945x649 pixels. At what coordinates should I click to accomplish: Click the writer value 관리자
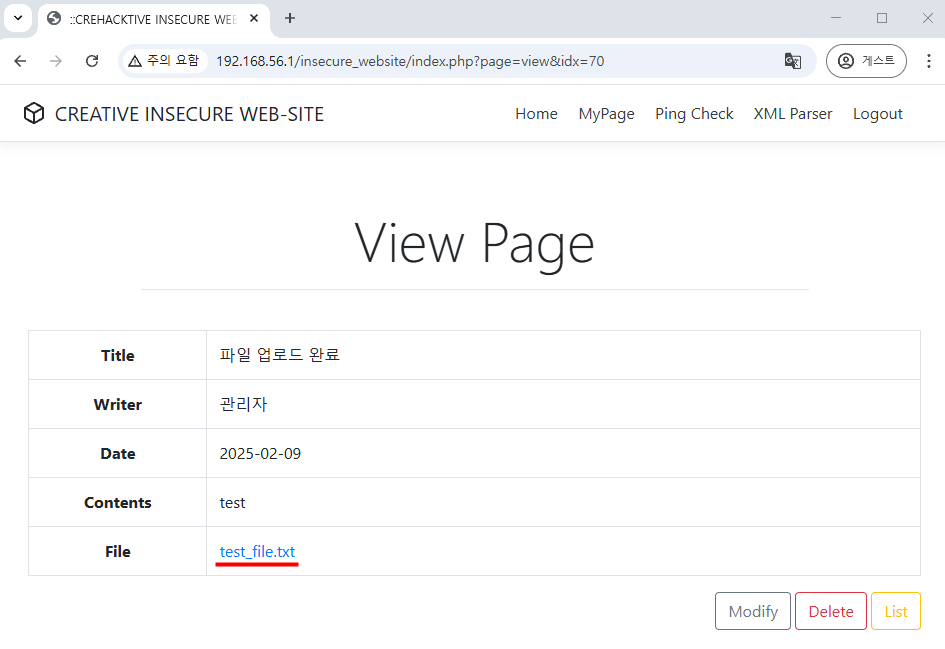(243, 404)
